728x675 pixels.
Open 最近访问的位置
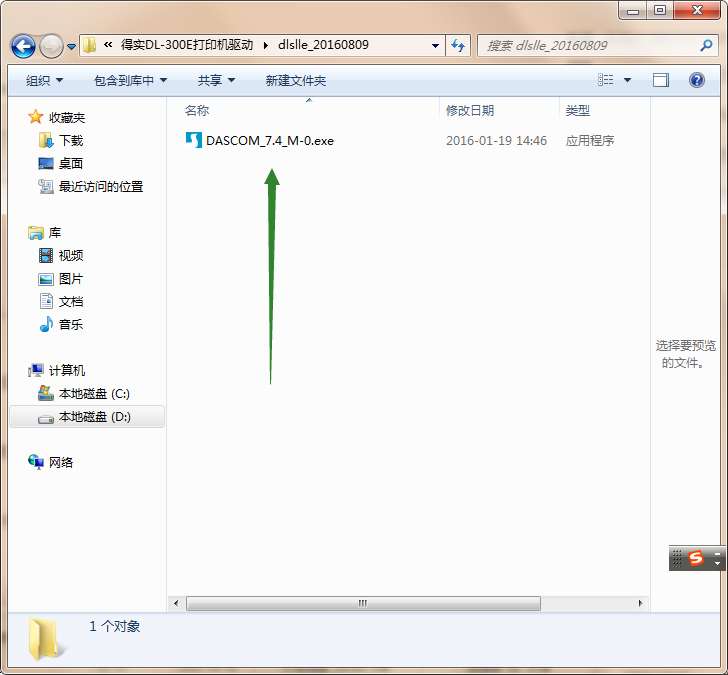pyautogui.click(x=101, y=187)
